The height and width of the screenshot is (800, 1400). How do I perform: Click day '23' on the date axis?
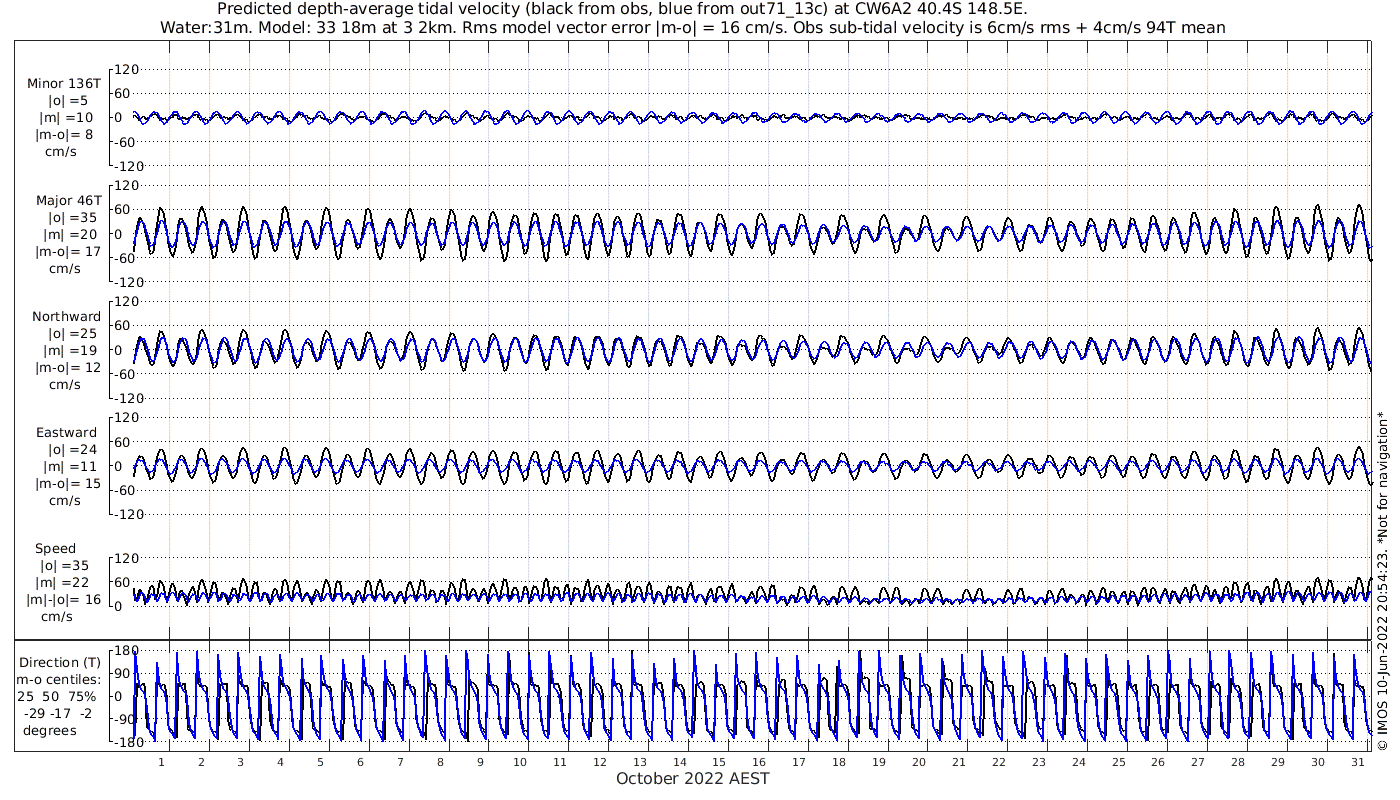coord(1038,762)
